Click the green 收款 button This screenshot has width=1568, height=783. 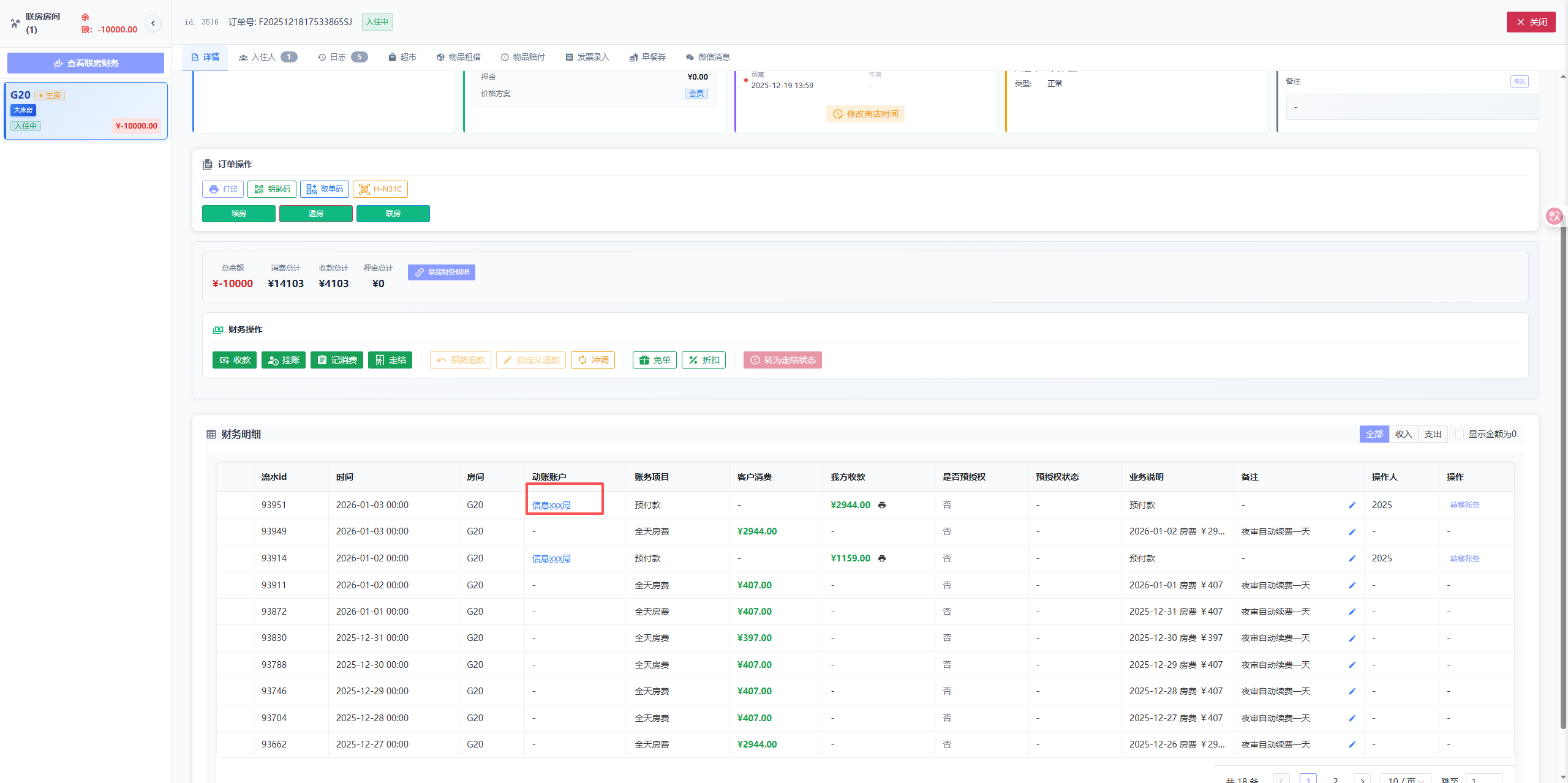(235, 360)
